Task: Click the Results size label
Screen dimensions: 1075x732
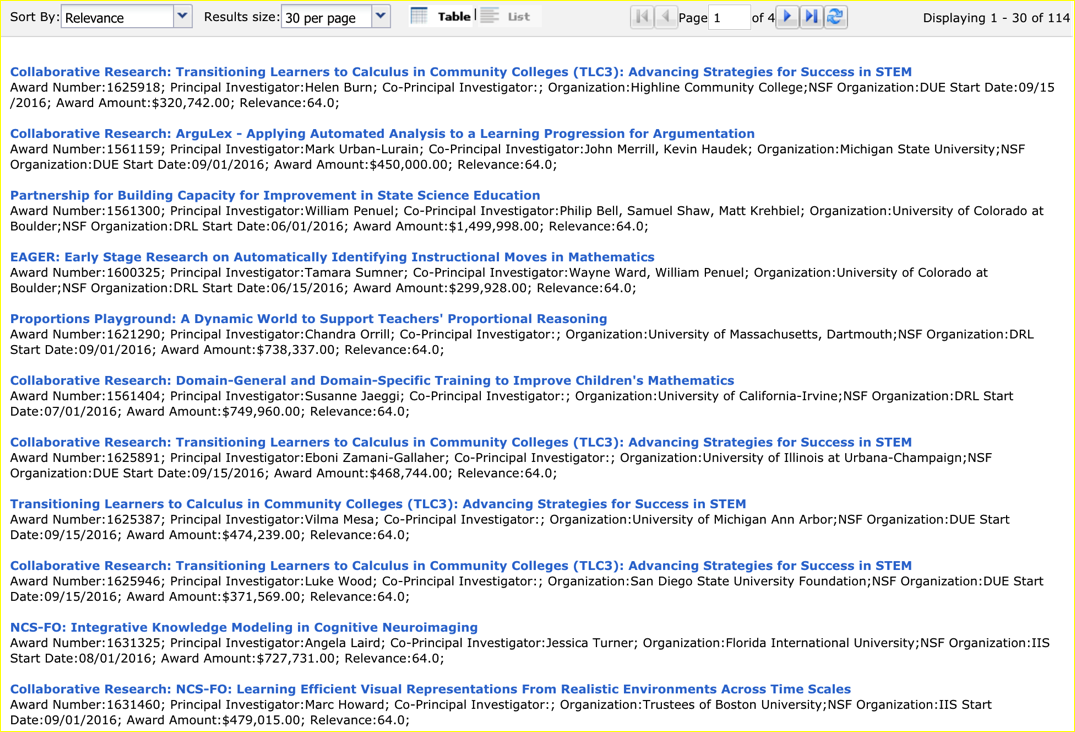Action: click(x=241, y=17)
